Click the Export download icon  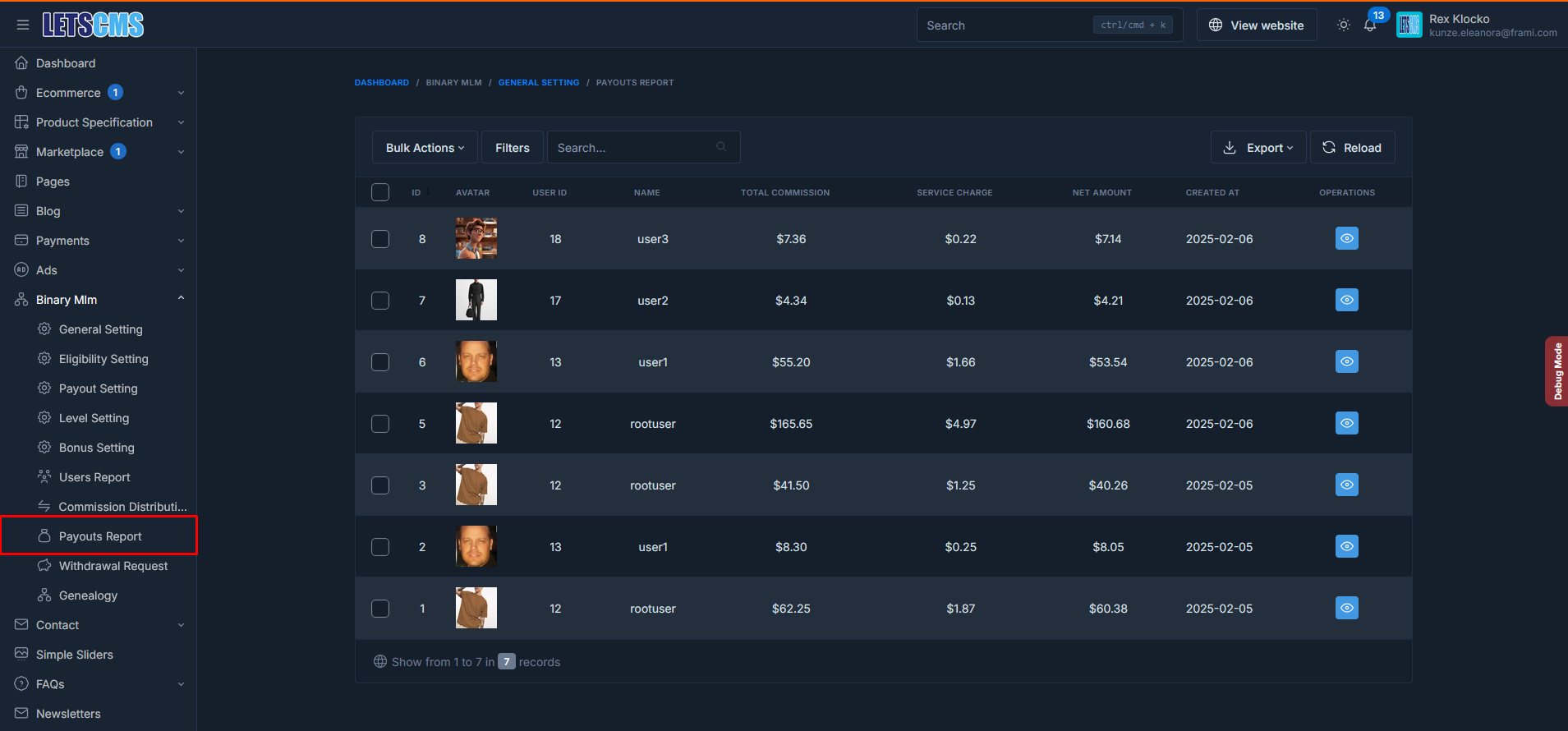click(1230, 147)
